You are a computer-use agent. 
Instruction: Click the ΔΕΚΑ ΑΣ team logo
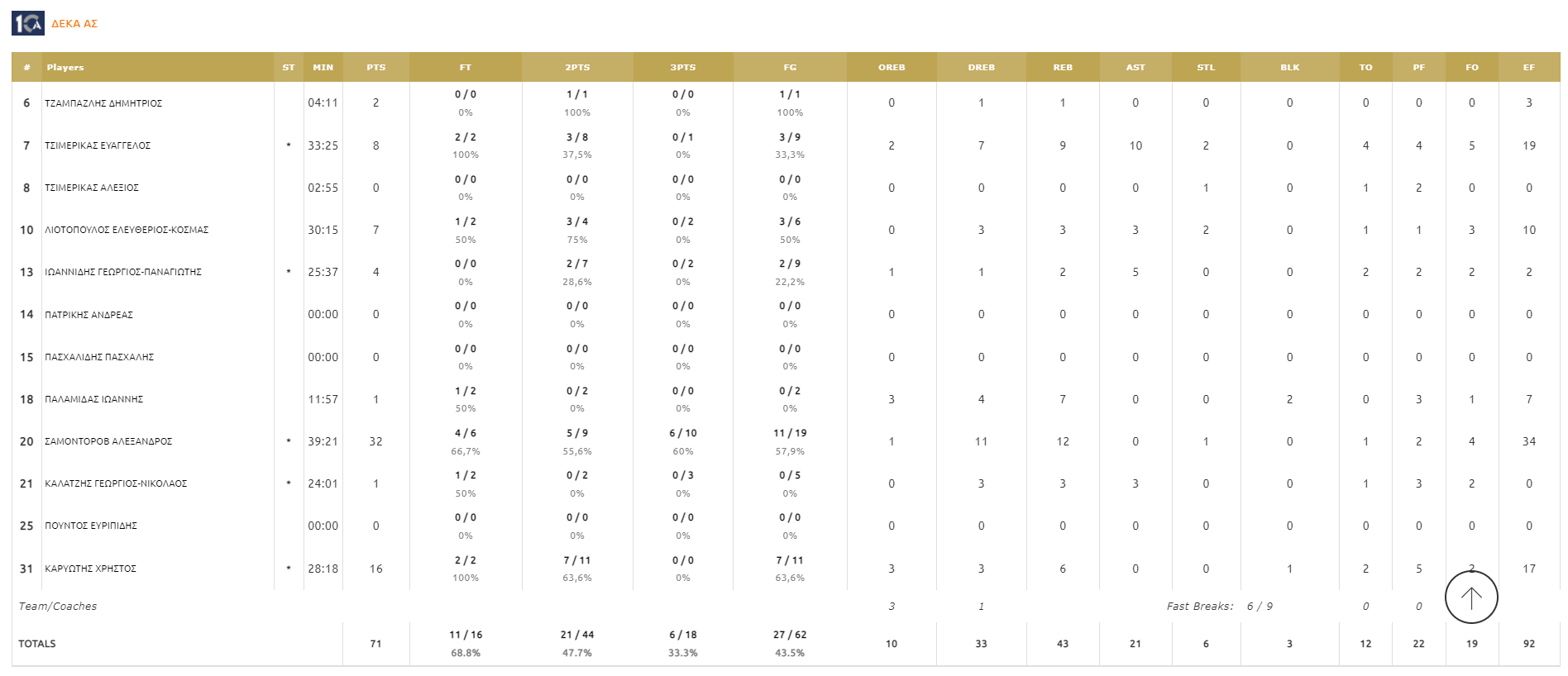coord(28,23)
